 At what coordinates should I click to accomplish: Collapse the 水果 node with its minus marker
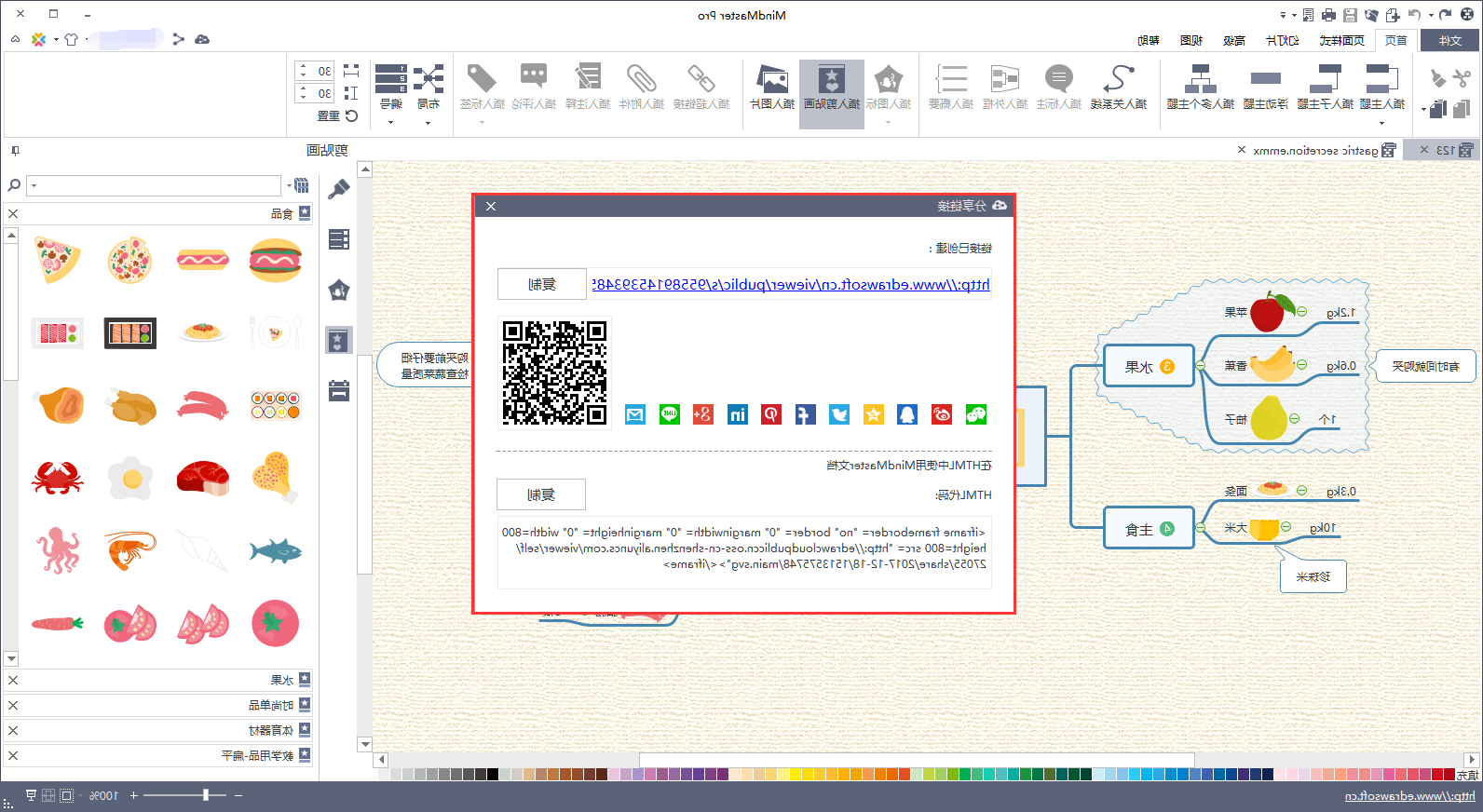click(1202, 366)
